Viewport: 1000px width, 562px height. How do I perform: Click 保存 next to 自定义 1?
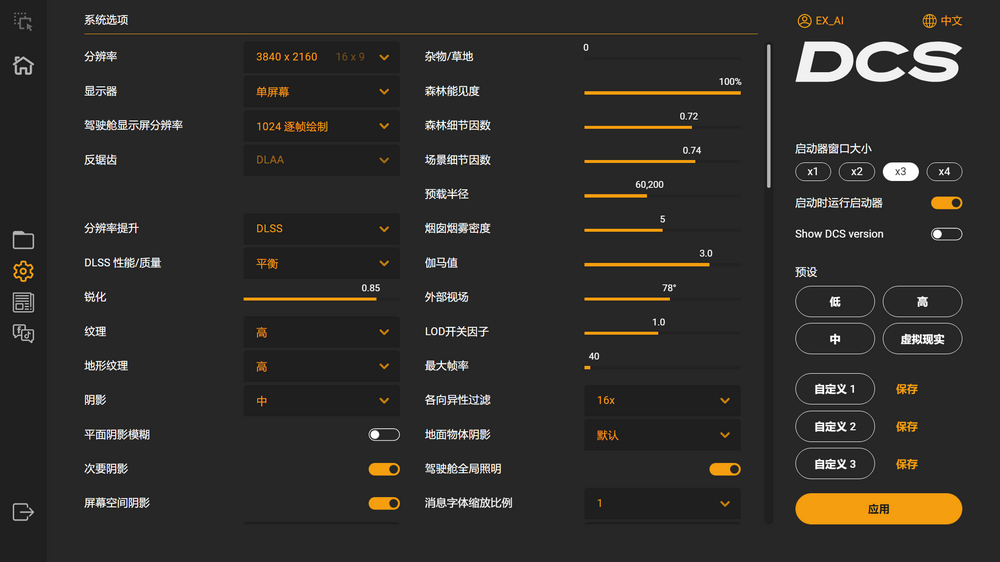[x=906, y=389]
